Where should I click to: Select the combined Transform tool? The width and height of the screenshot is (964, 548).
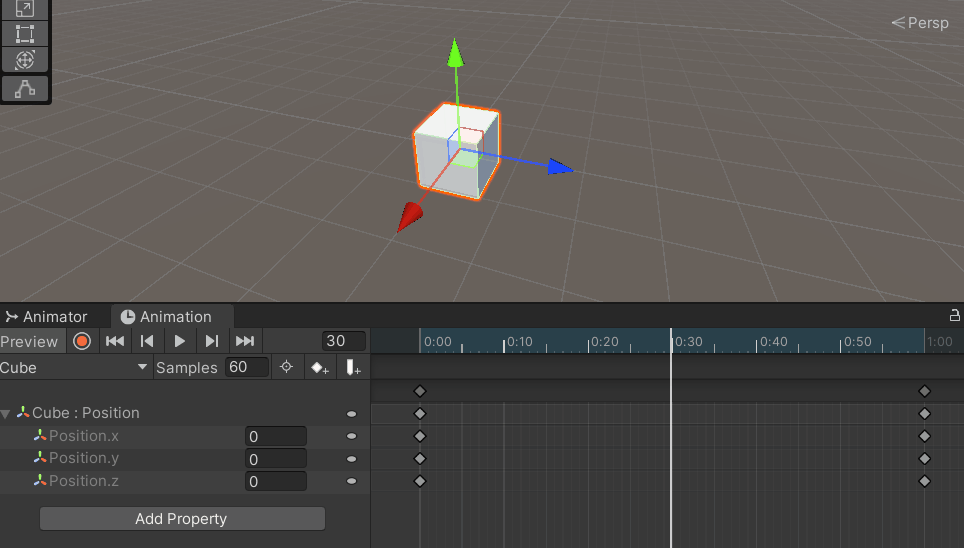pos(25,60)
